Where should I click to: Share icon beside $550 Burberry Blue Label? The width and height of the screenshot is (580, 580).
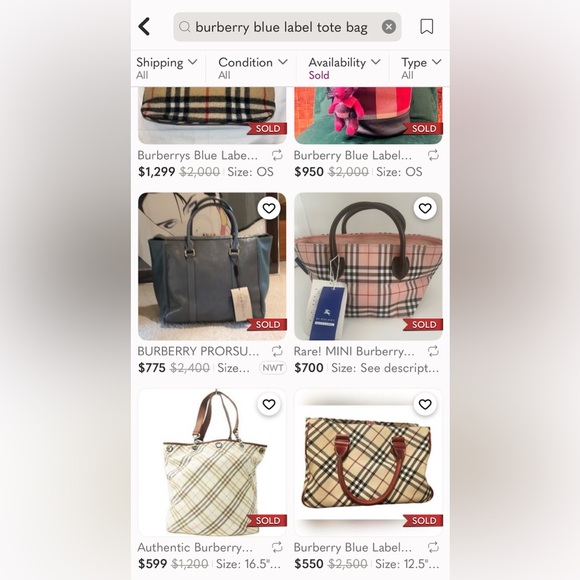coord(433,547)
